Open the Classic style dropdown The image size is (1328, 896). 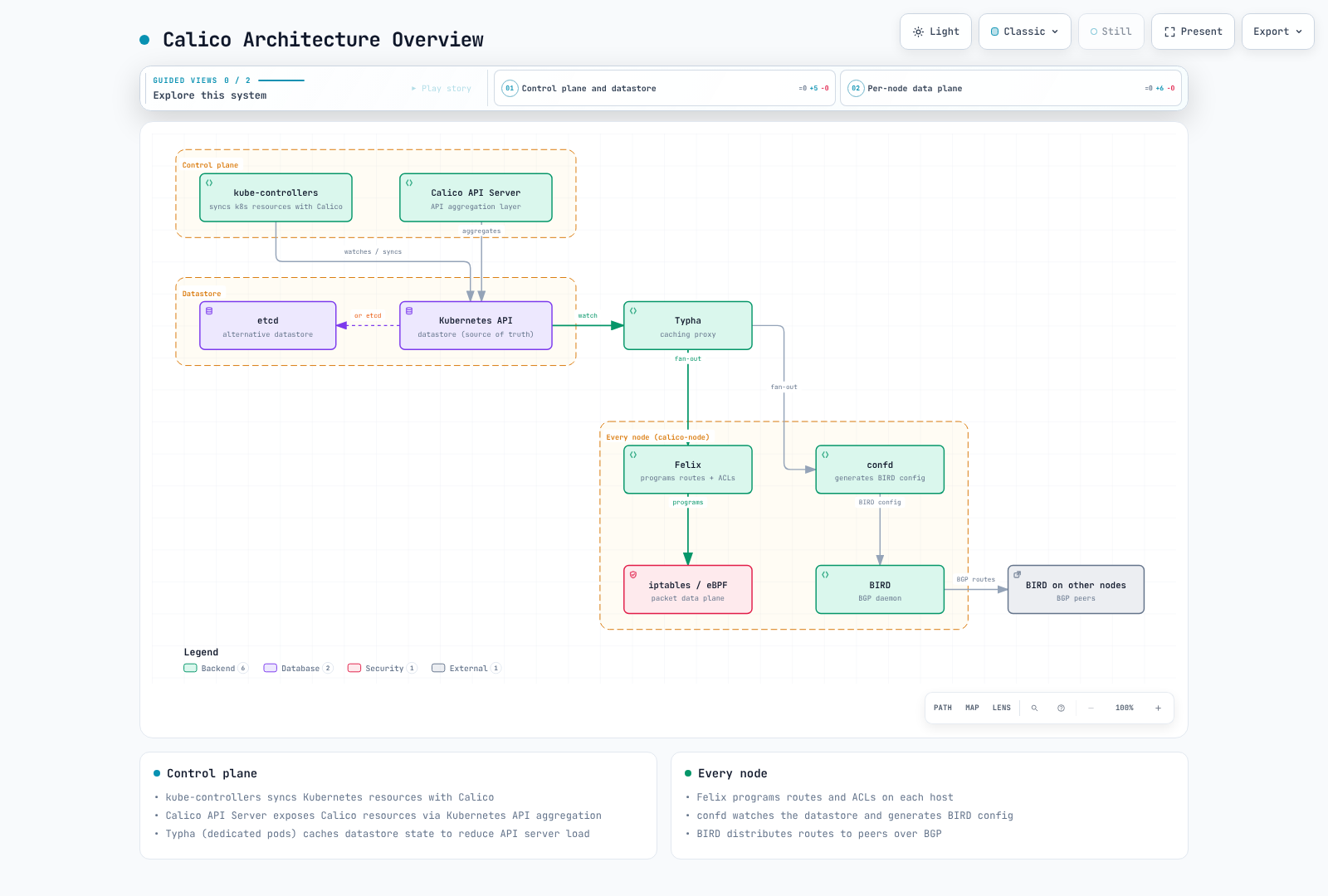pos(1025,32)
